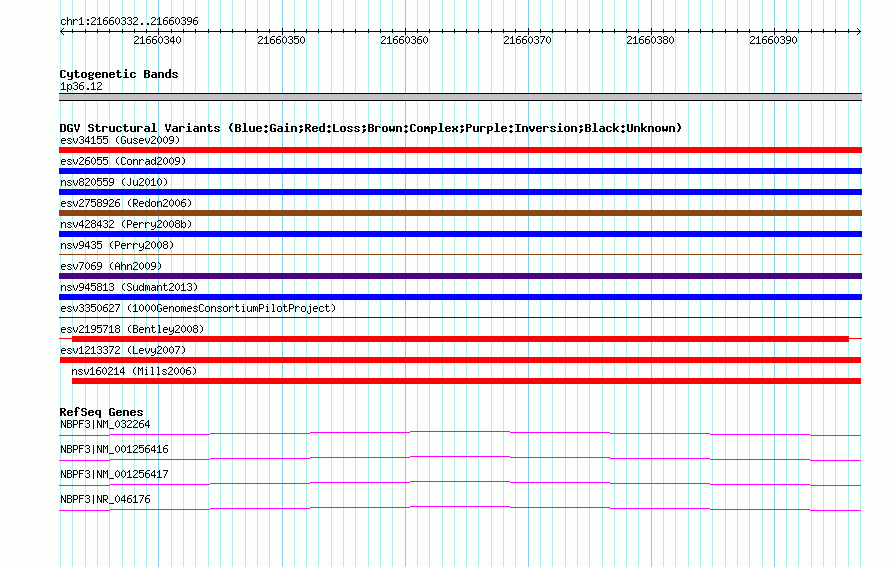Open variant esv2758926 (Redon2006) label

(x=126, y=203)
